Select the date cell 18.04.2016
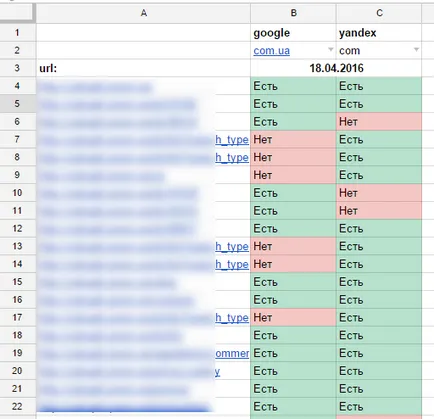The image size is (434, 419). pos(336,68)
